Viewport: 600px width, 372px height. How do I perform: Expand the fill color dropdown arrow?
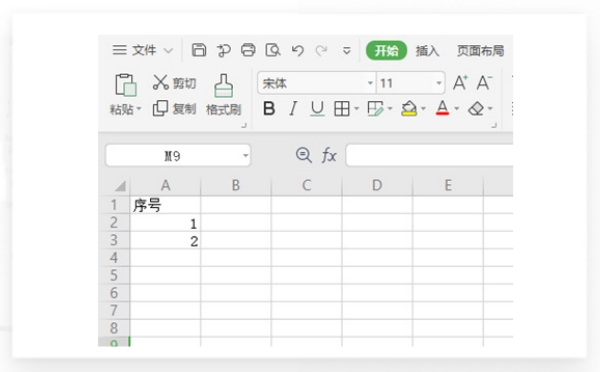[x=423, y=109]
